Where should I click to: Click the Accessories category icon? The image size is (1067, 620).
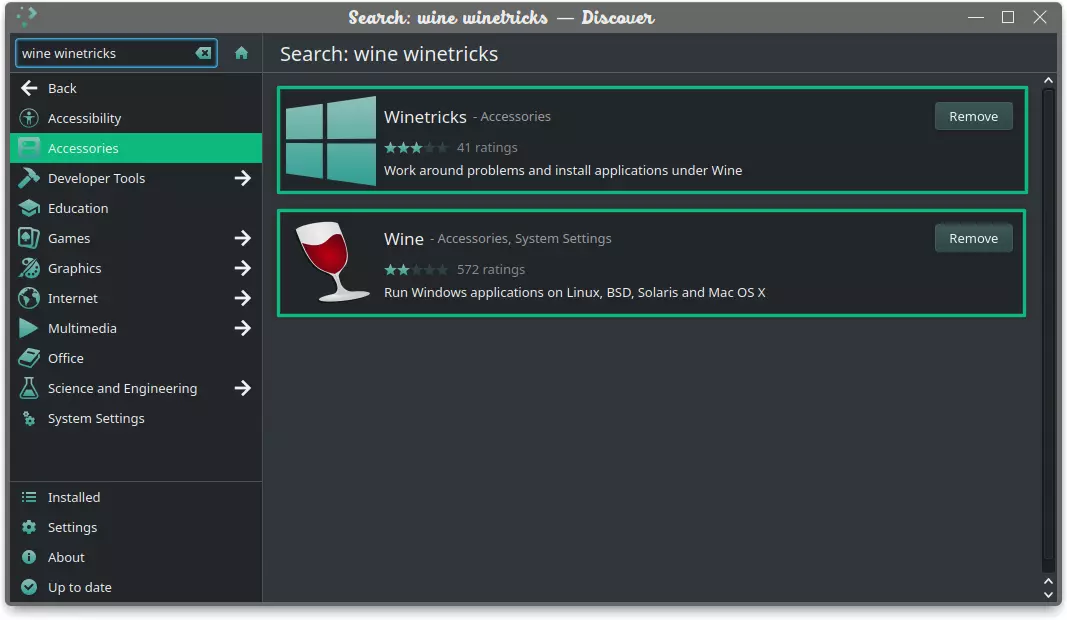click(29, 148)
